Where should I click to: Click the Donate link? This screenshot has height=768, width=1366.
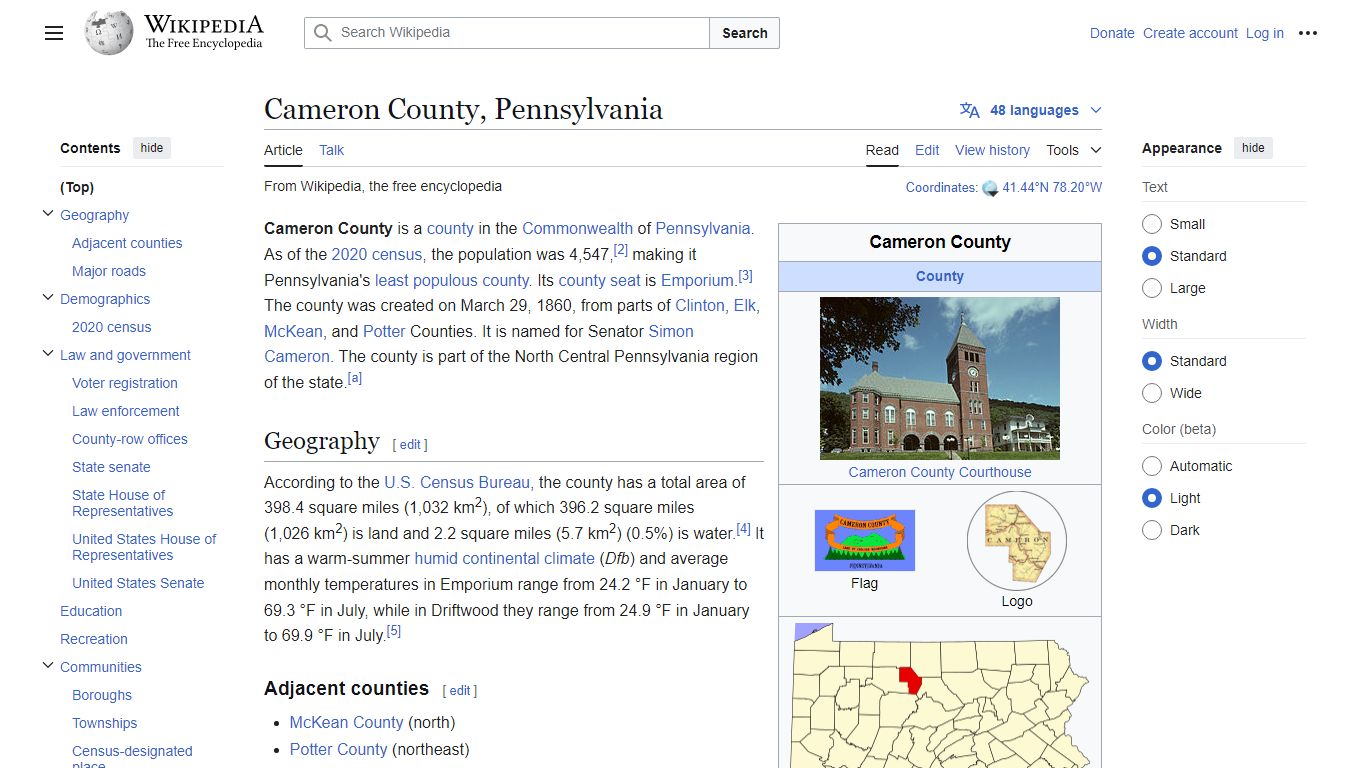click(1112, 33)
